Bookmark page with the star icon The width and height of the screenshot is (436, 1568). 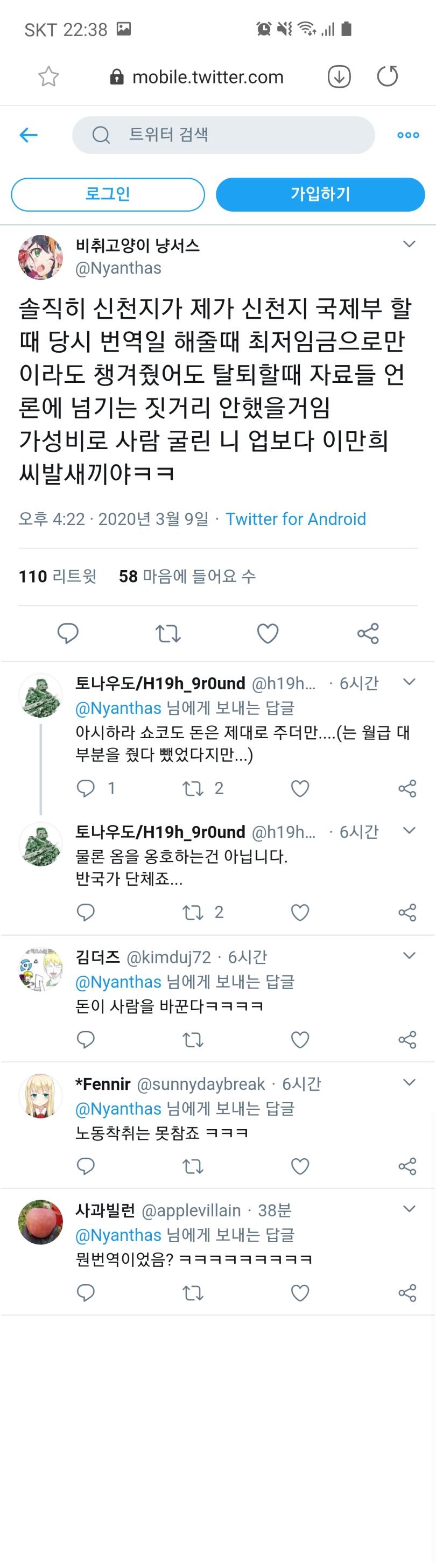tap(48, 76)
